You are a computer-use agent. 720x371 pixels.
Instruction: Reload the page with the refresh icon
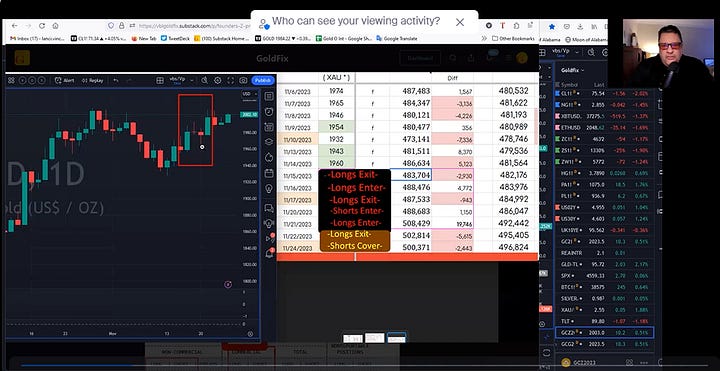click(x=42, y=26)
